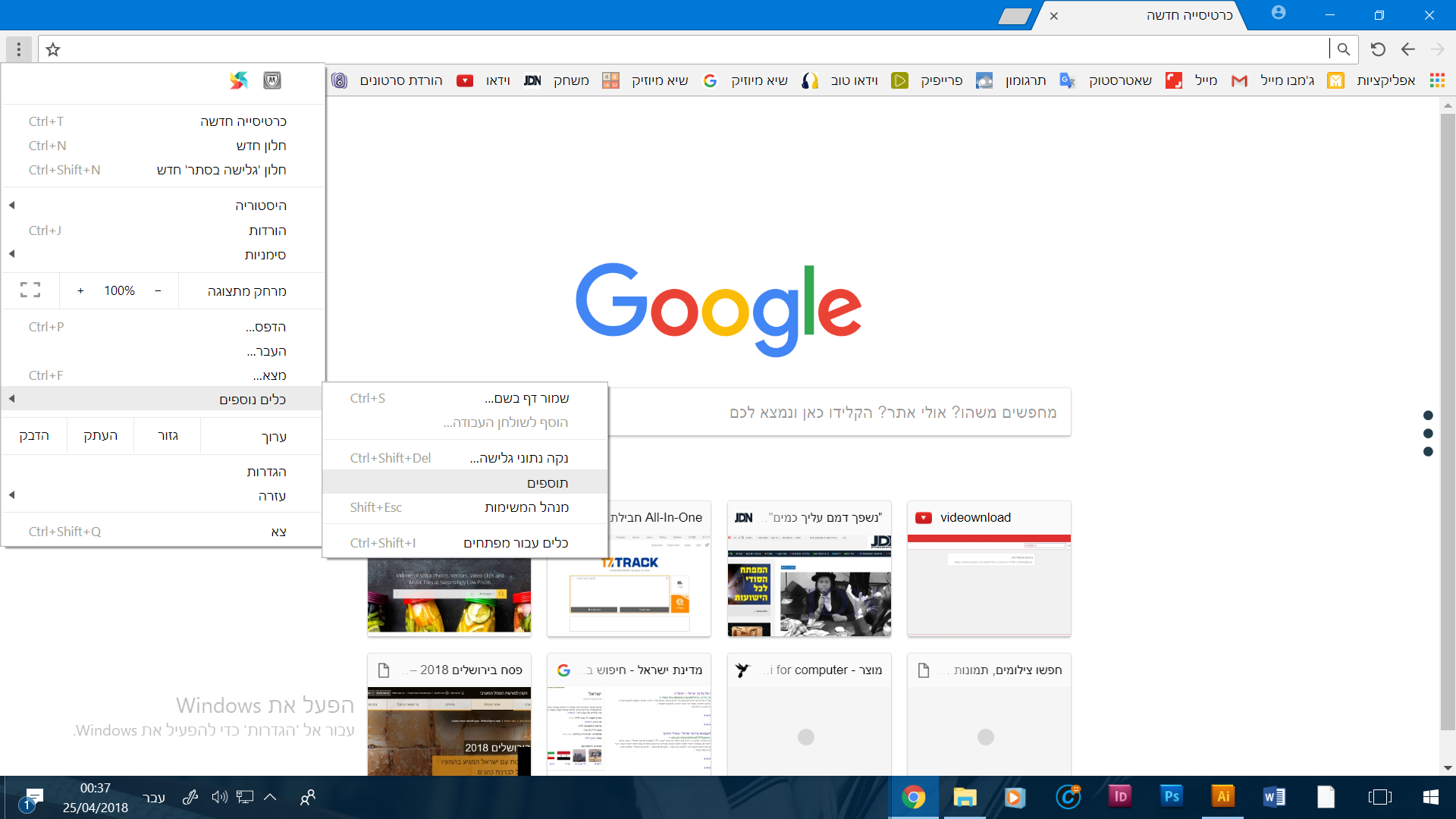Click the bookmark star icon in address bar

click(x=52, y=50)
